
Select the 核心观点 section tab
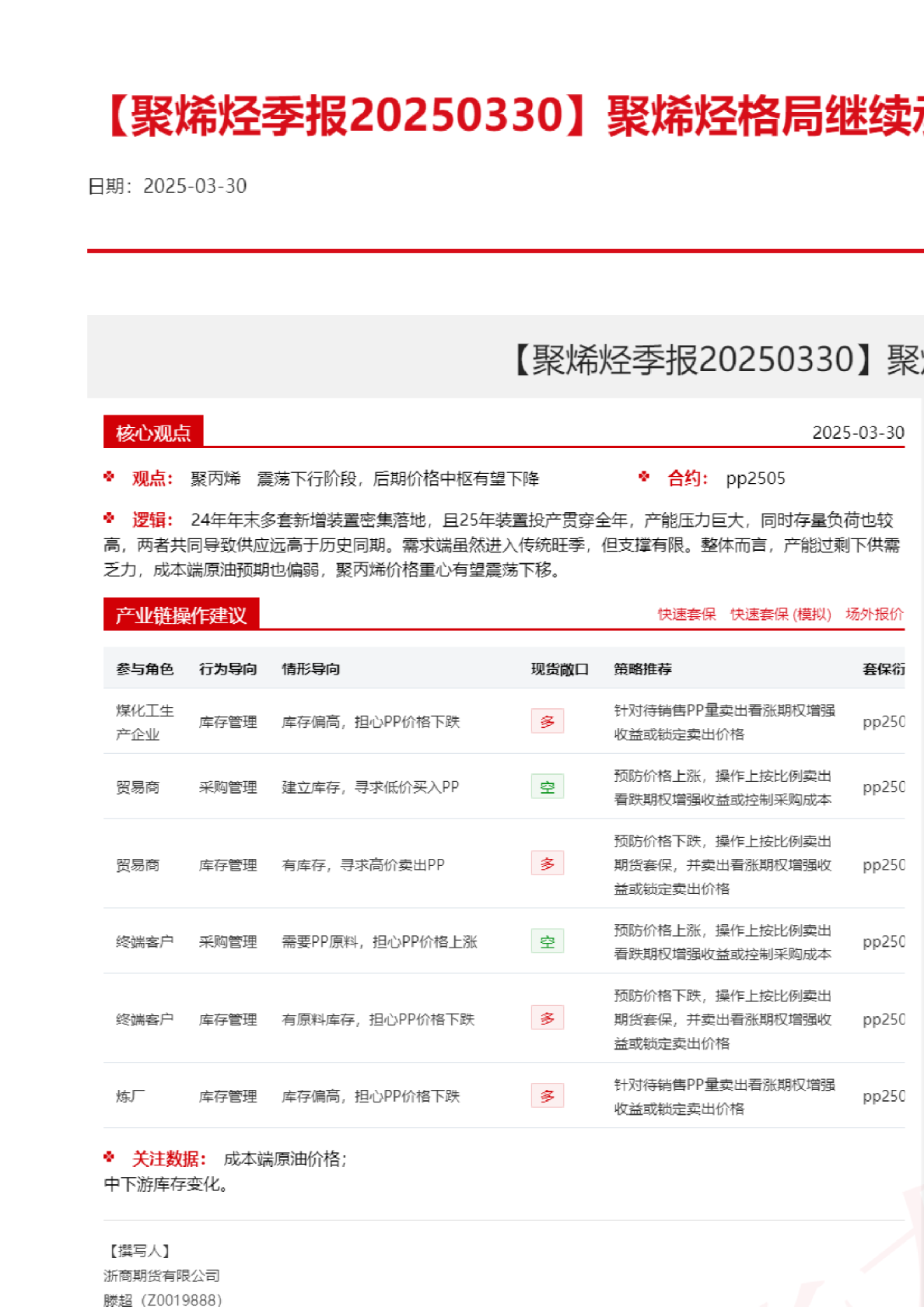coord(153,432)
